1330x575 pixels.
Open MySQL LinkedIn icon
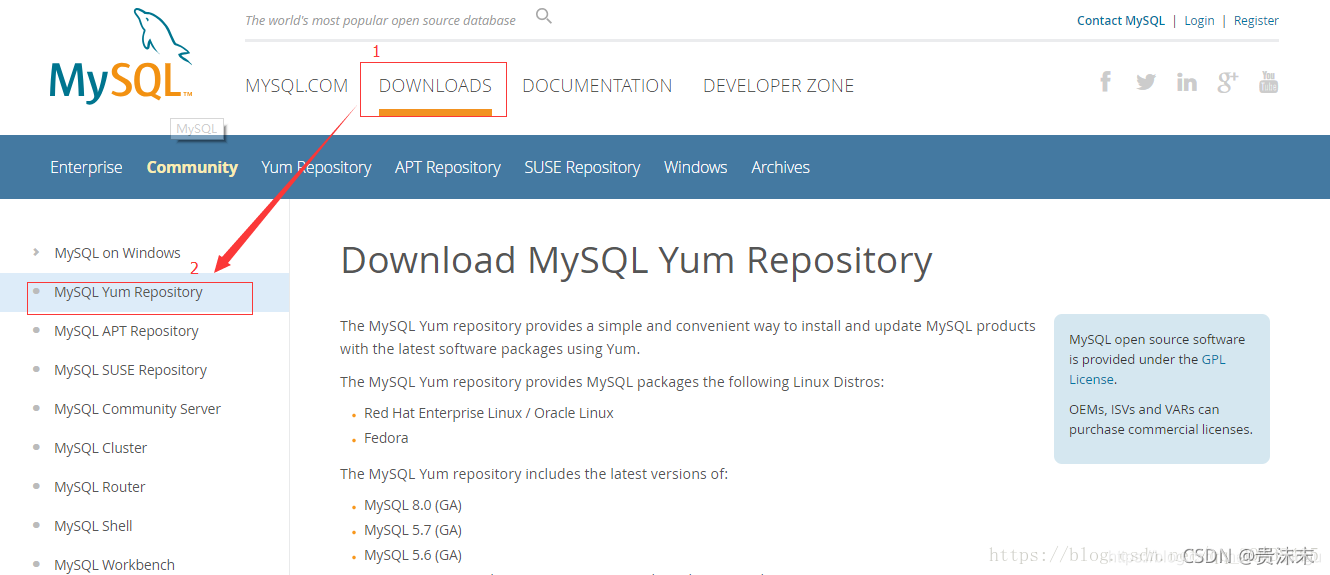(x=1187, y=82)
